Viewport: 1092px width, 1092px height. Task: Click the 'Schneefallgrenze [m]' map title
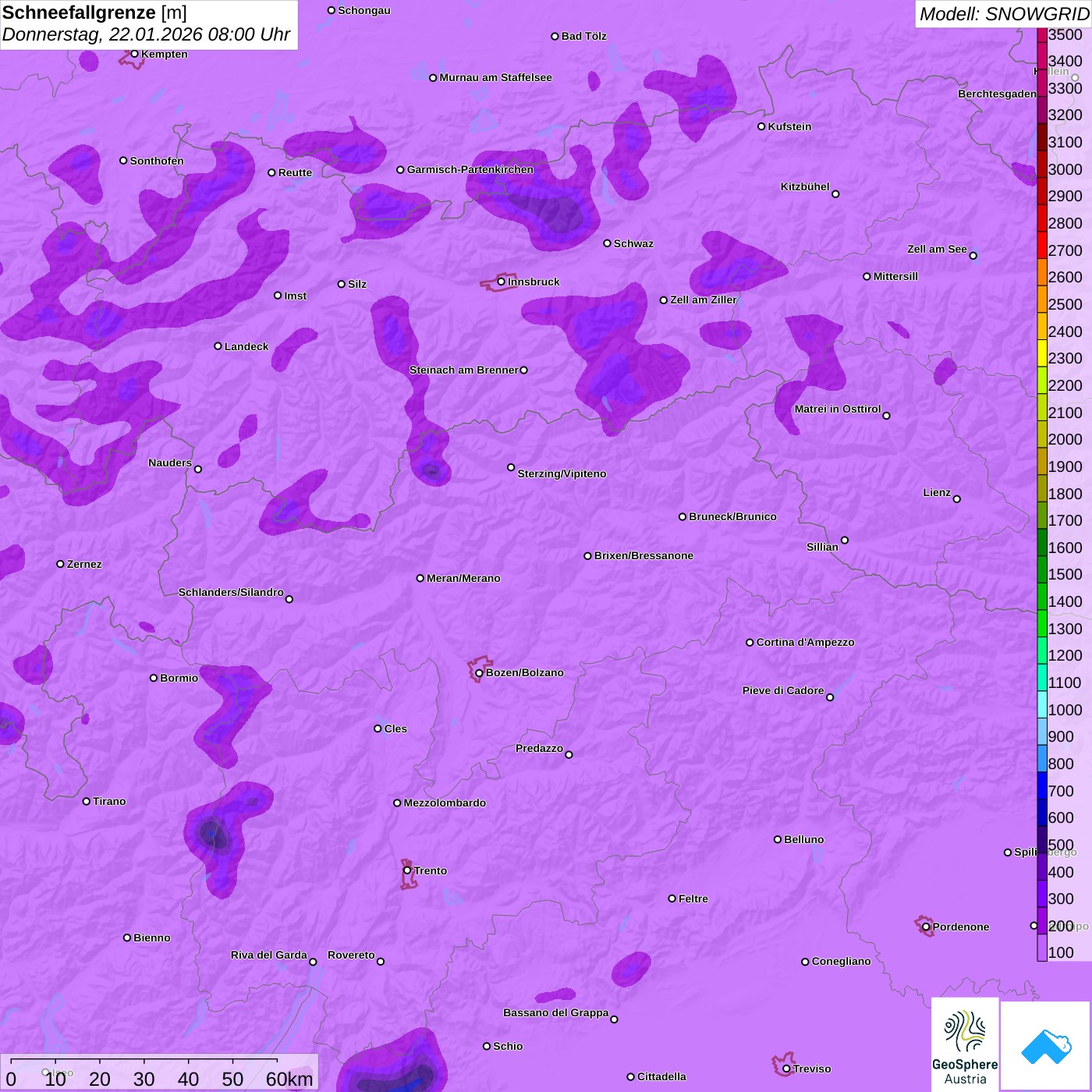pos(94,12)
